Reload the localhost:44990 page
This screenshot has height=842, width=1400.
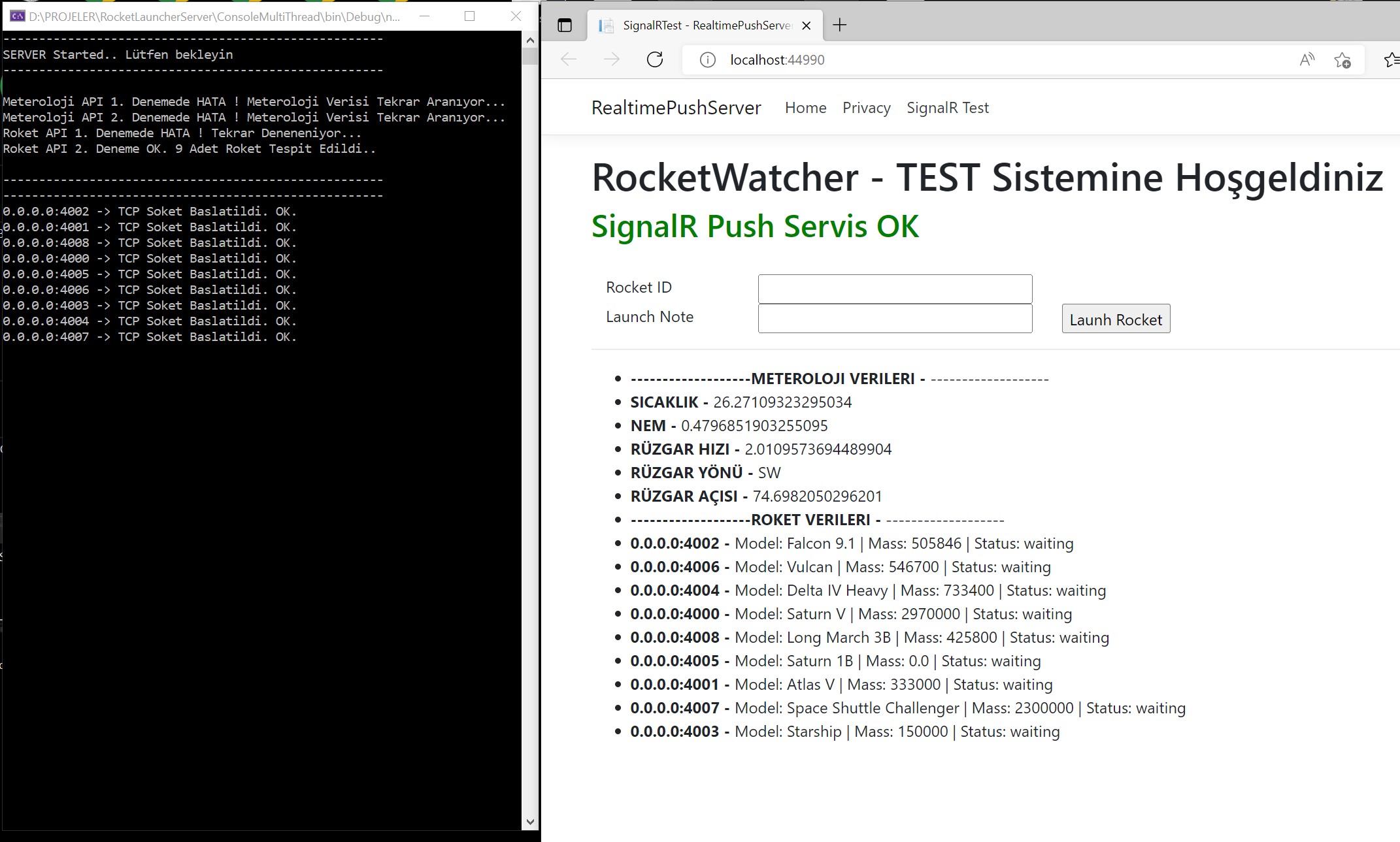coord(654,59)
